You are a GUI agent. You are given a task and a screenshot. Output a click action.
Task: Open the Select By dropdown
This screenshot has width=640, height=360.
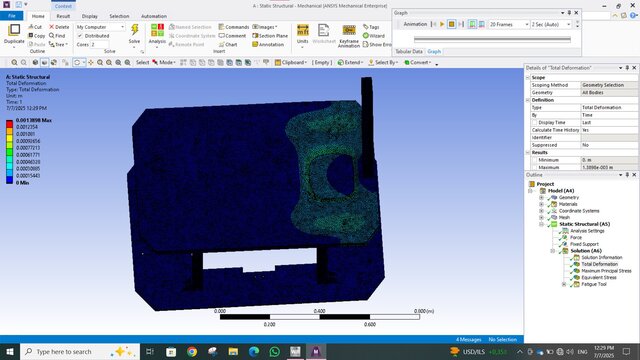pyautogui.click(x=383, y=62)
